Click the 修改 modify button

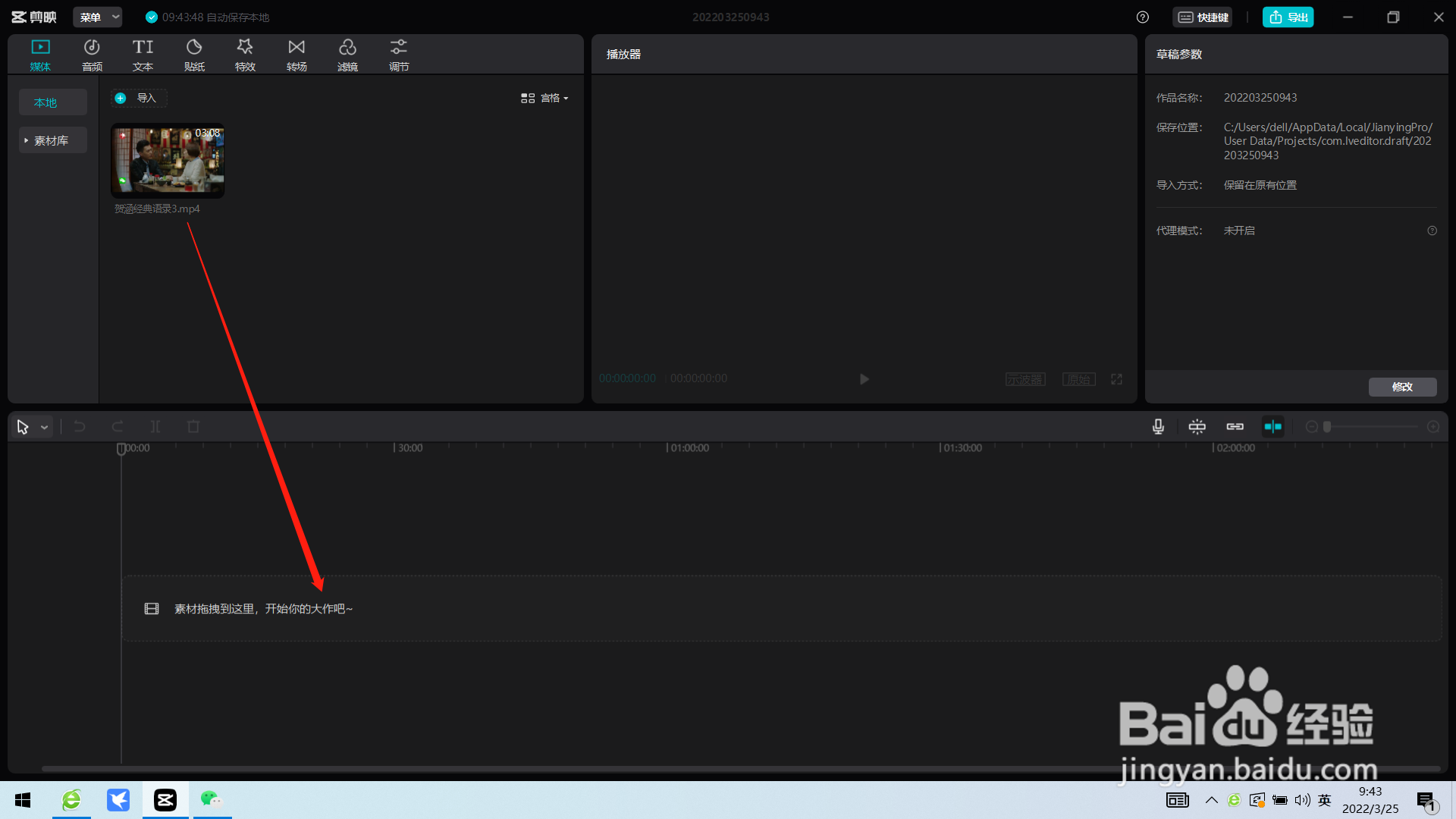click(1402, 387)
